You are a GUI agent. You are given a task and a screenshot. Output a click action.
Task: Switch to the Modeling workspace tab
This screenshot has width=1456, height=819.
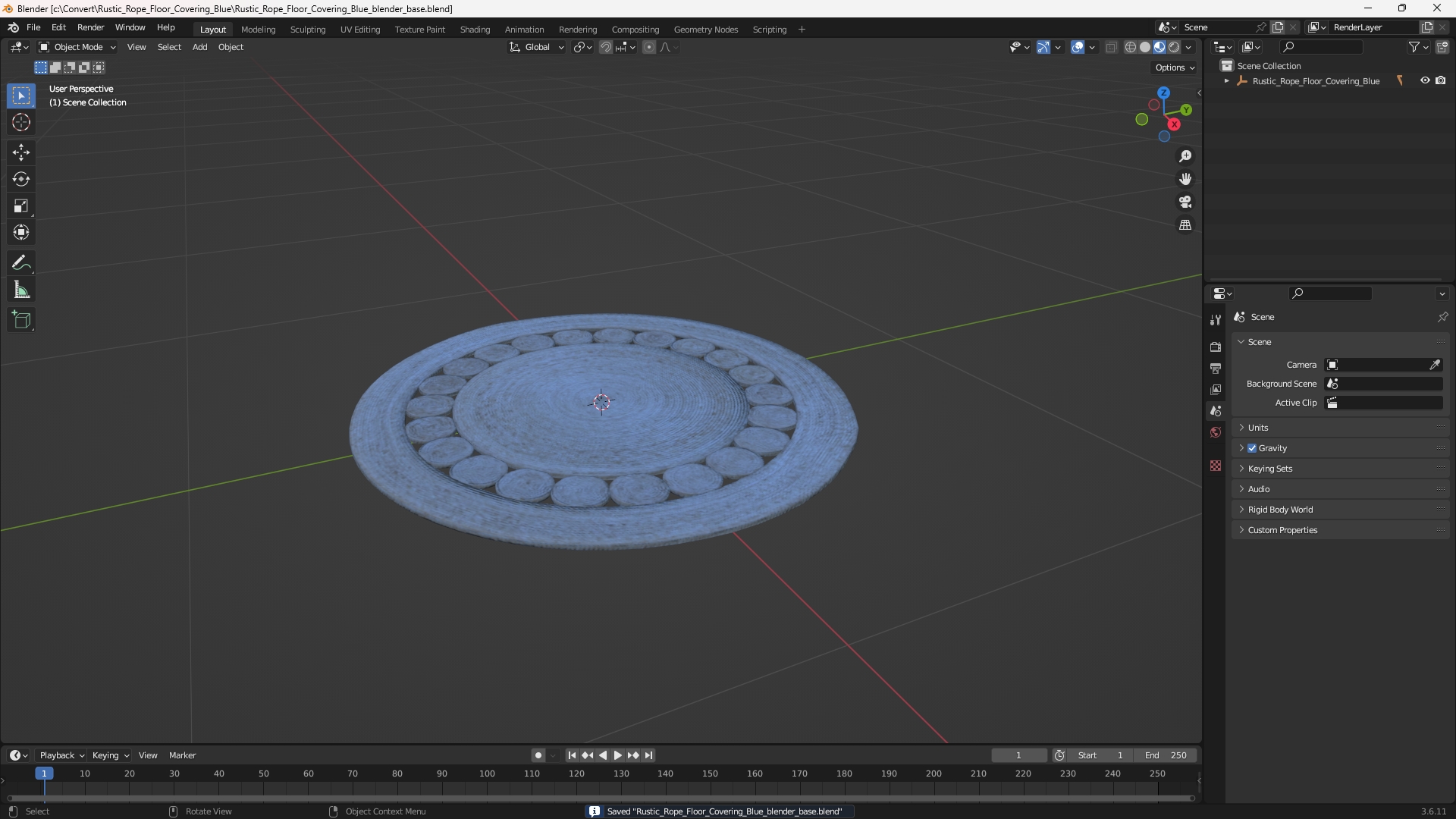(258, 30)
